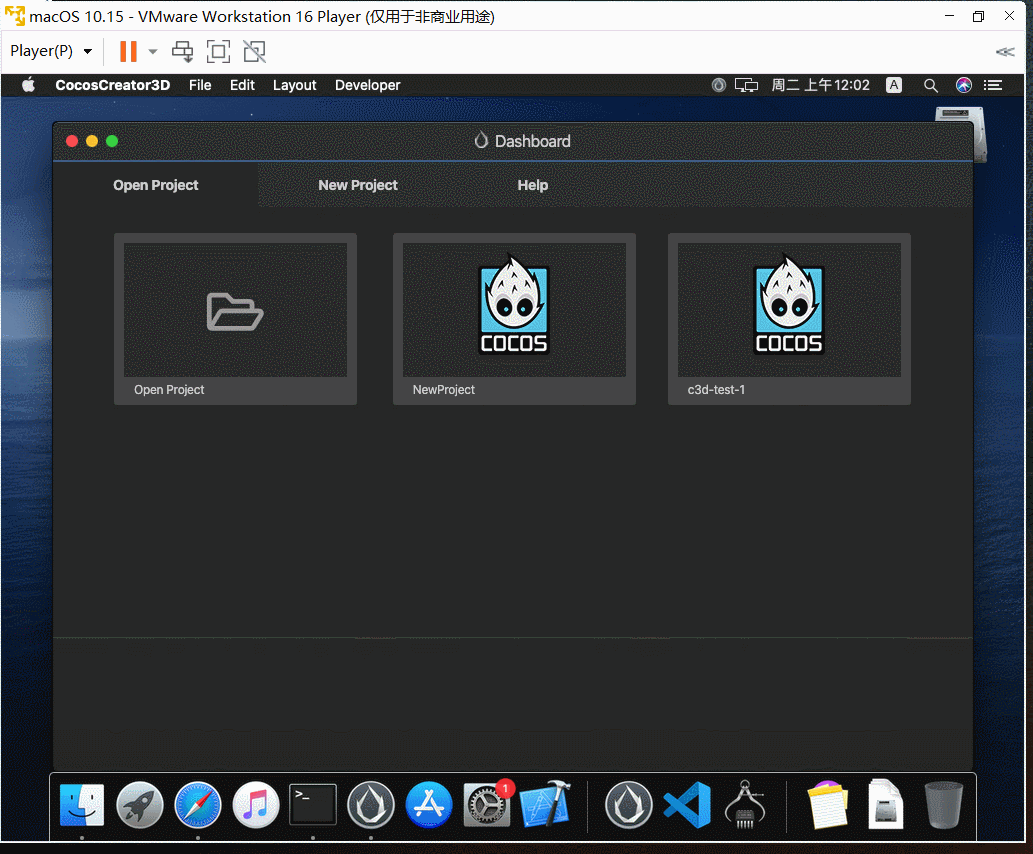Open Notification Center list icon

993,85
